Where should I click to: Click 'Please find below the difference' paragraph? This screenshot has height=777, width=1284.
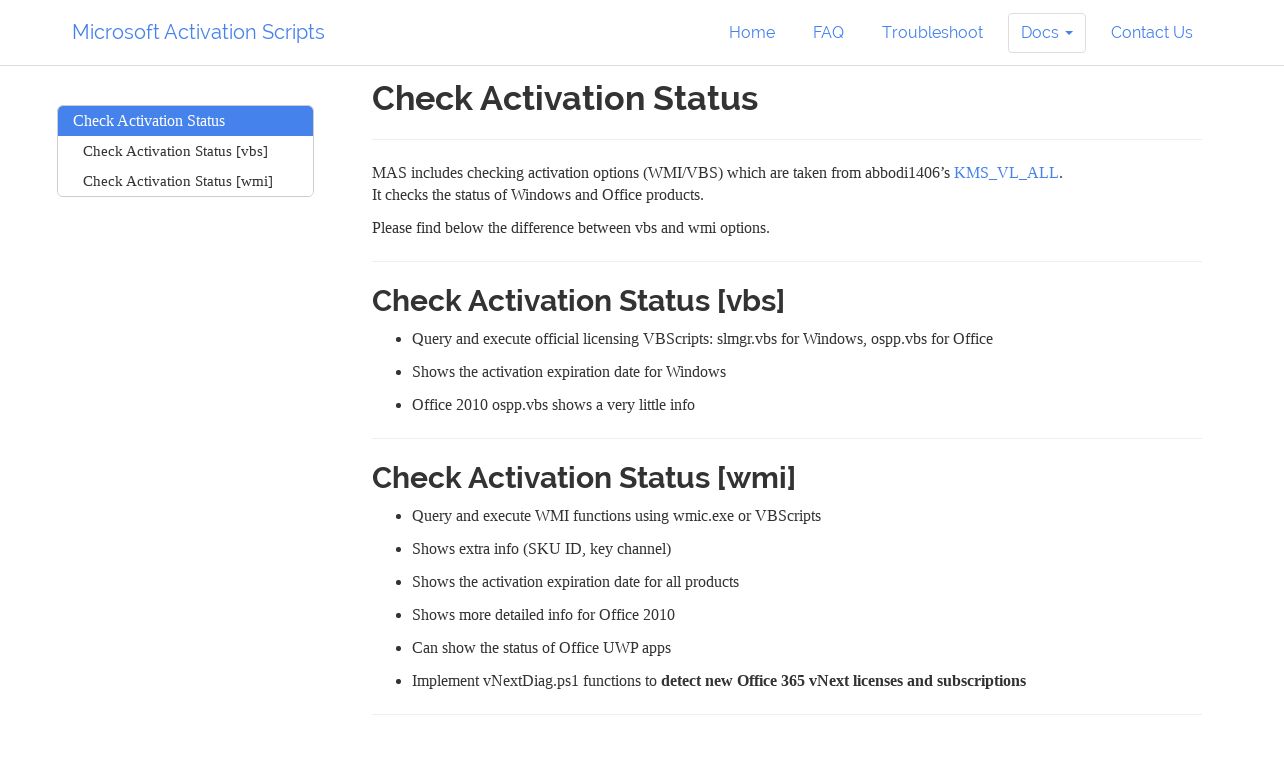click(571, 228)
